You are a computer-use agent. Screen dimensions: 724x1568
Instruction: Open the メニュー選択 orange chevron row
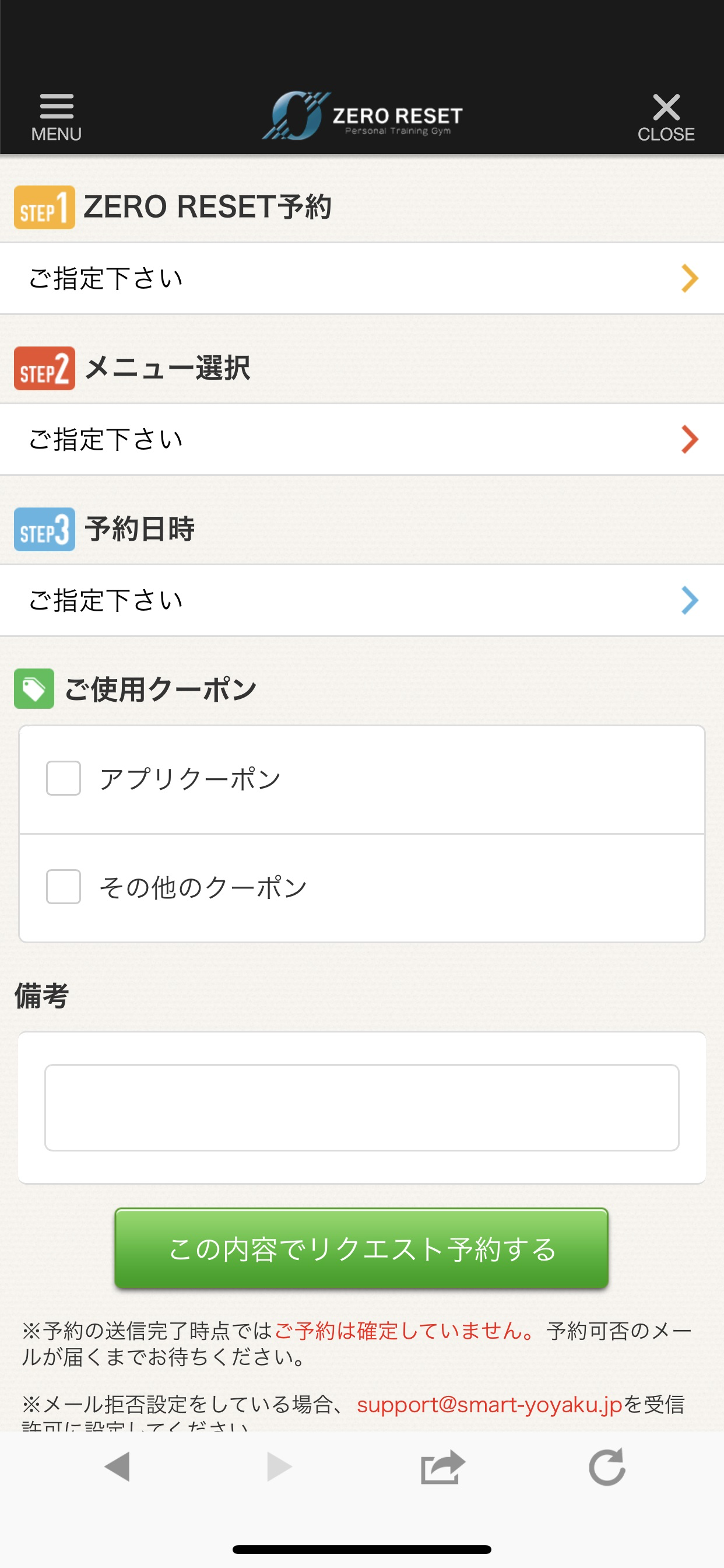click(362, 439)
